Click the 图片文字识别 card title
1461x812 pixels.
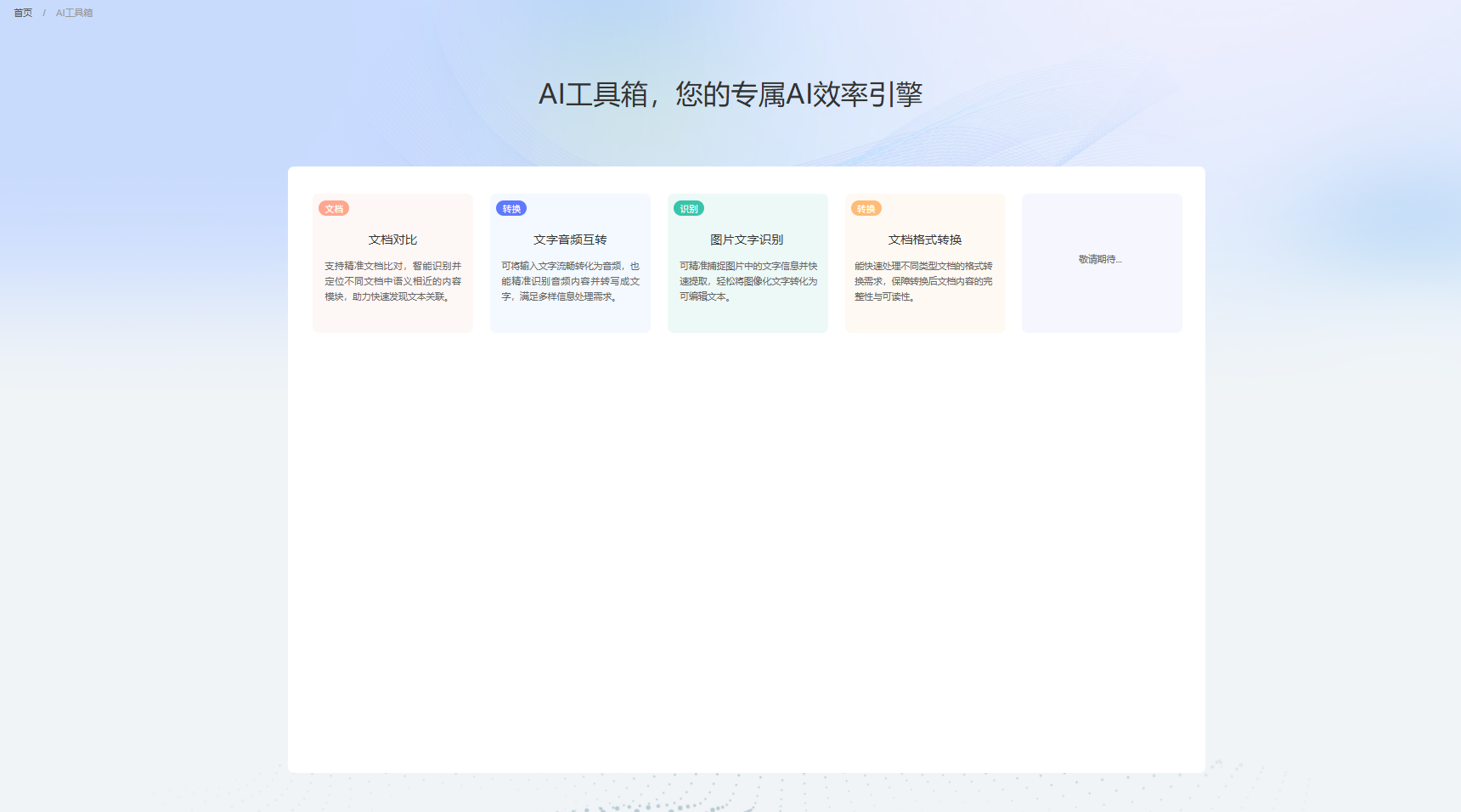click(747, 240)
